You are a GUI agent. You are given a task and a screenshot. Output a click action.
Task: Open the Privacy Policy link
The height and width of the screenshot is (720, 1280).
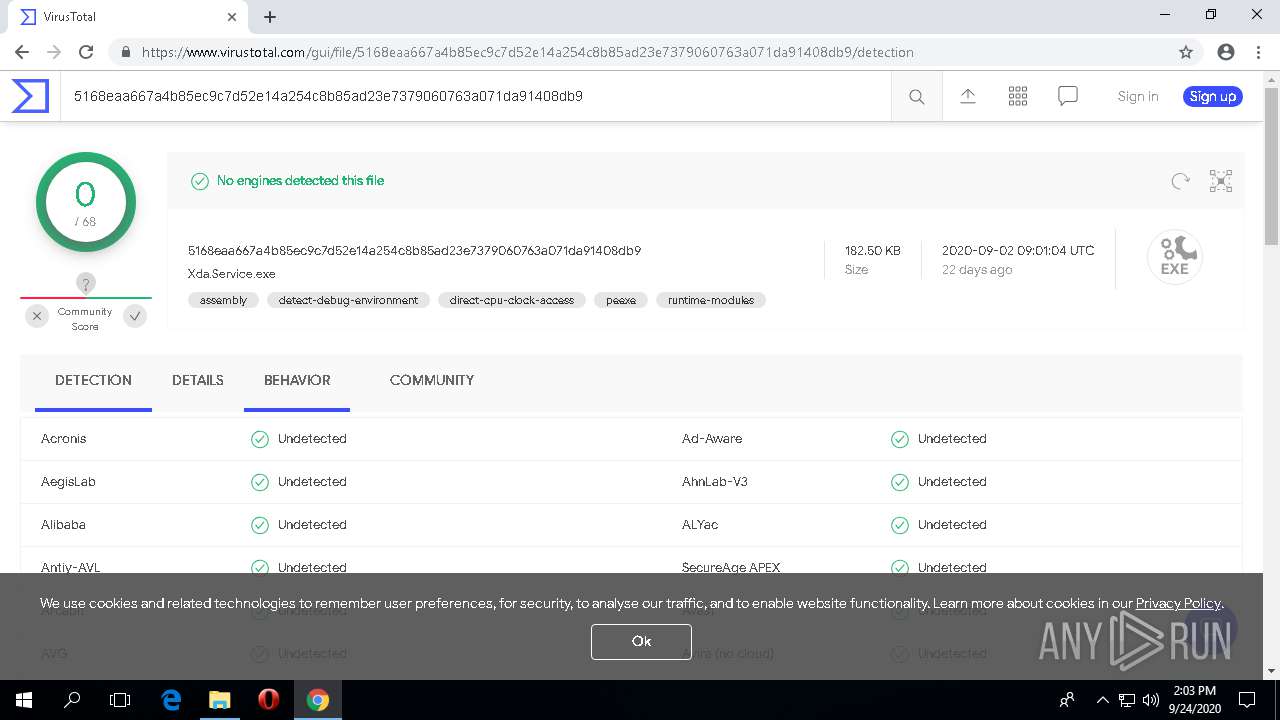click(x=1178, y=603)
